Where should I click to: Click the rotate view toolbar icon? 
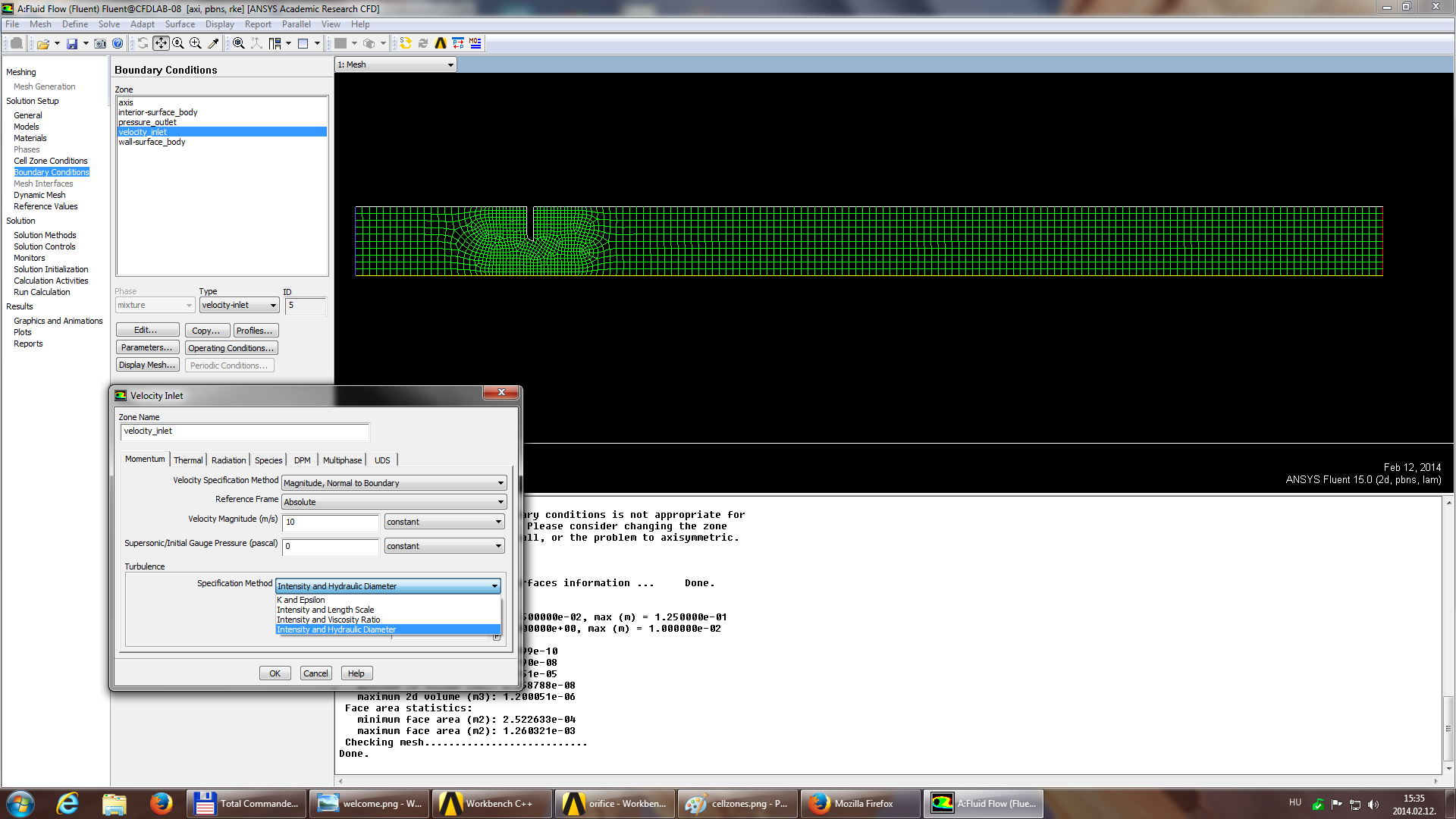coord(143,44)
